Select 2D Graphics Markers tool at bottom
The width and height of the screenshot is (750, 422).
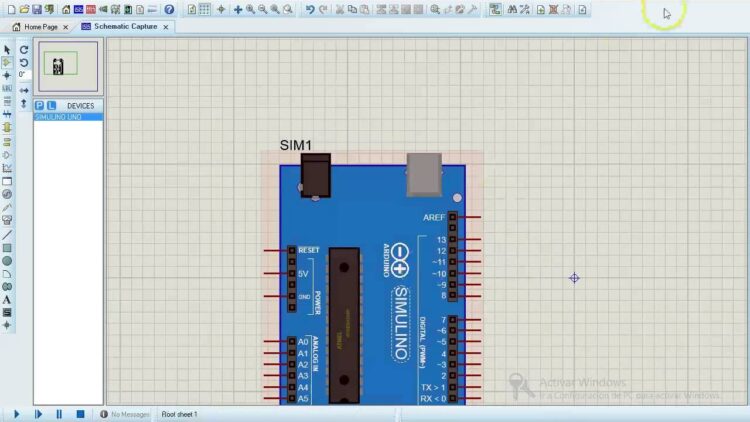[x=7, y=325]
